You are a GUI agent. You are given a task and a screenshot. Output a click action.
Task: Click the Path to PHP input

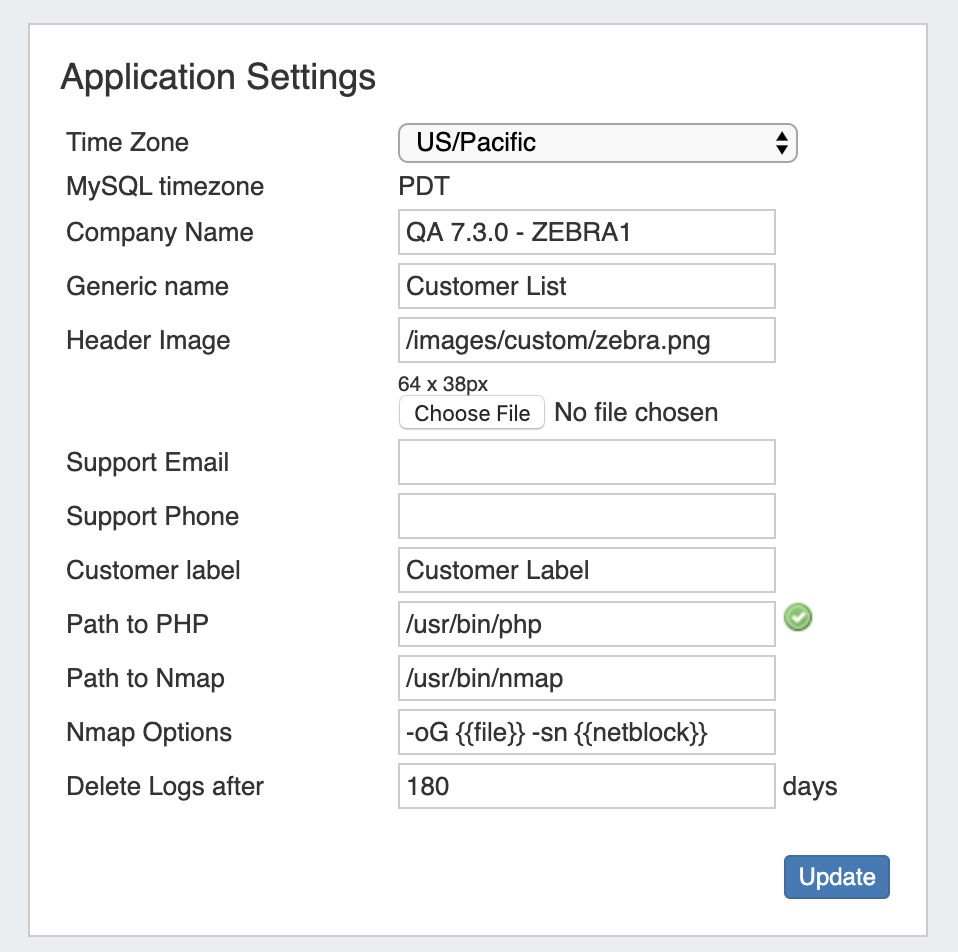[x=586, y=624]
